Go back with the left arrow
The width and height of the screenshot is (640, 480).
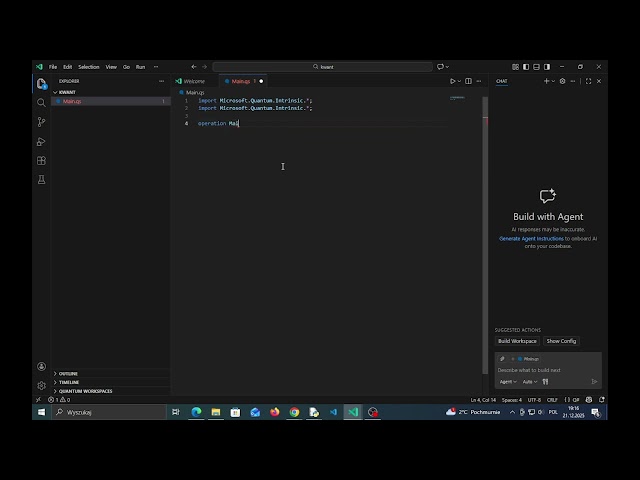tap(194, 67)
